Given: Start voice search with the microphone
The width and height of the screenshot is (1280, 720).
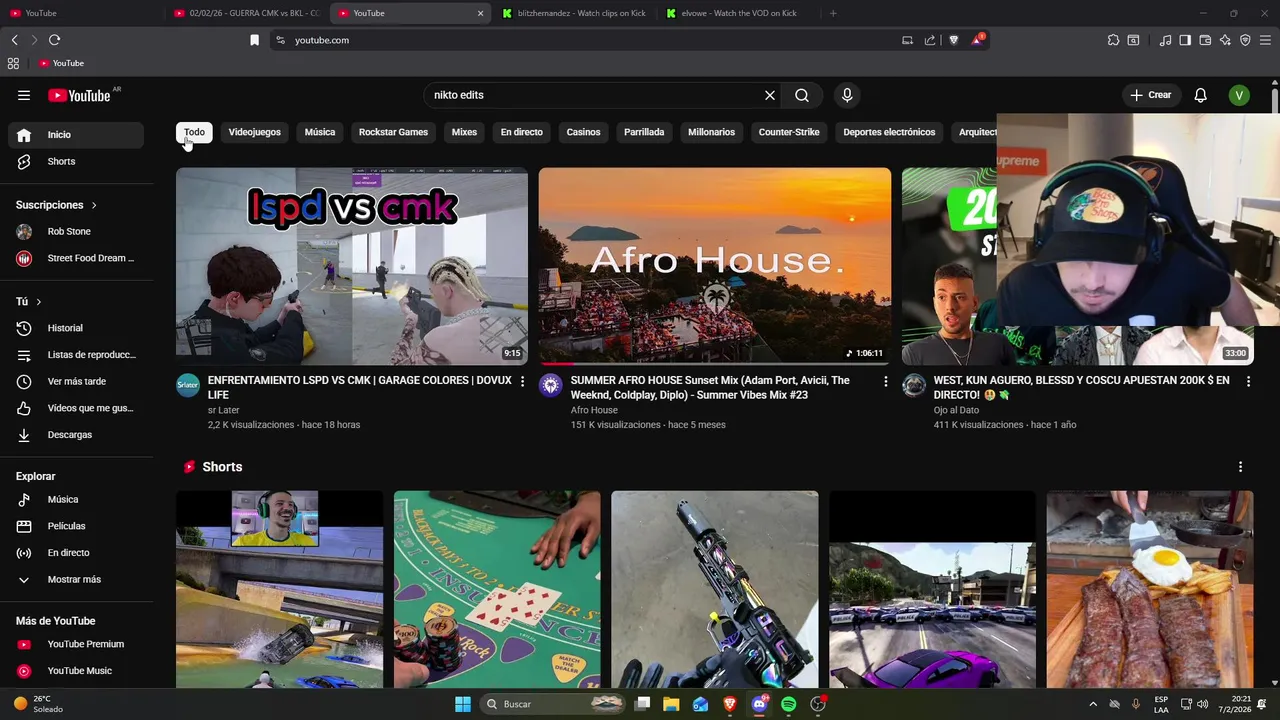Looking at the screenshot, I should pyautogui.click(x=847, y=95).
